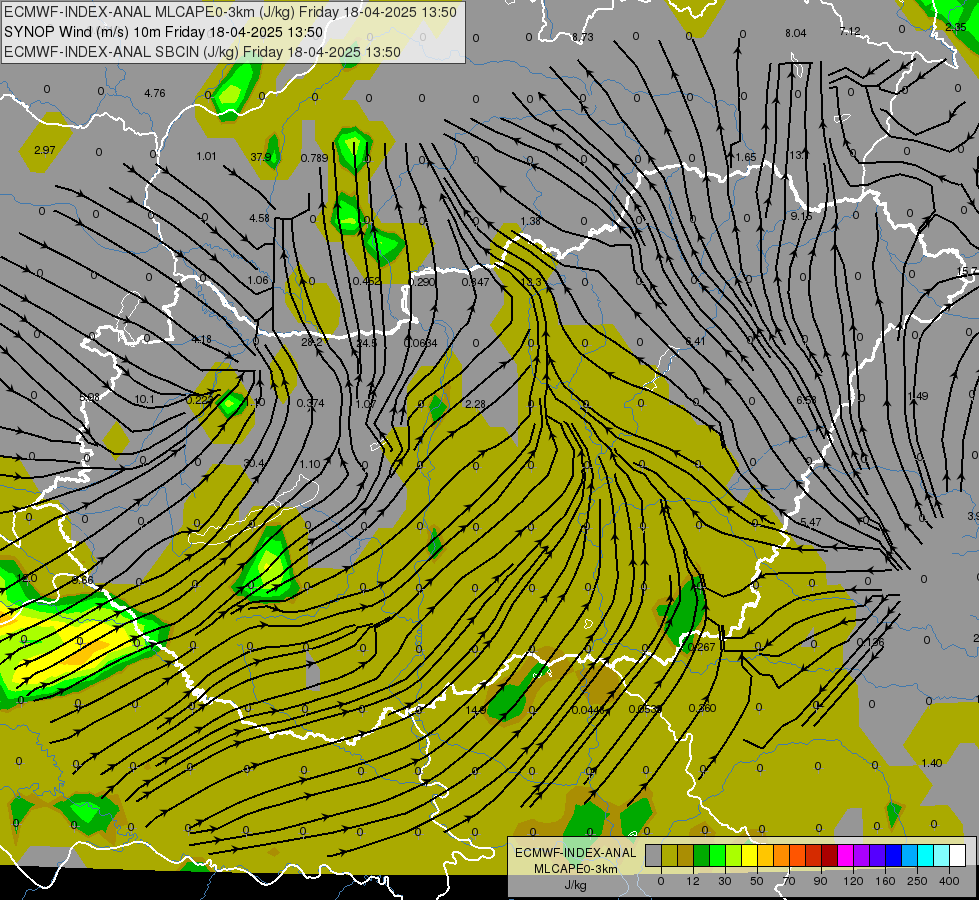This screenshot has height=900, width=979.
Task: Select the legend tick label 250
Action: tap(917, 881)
